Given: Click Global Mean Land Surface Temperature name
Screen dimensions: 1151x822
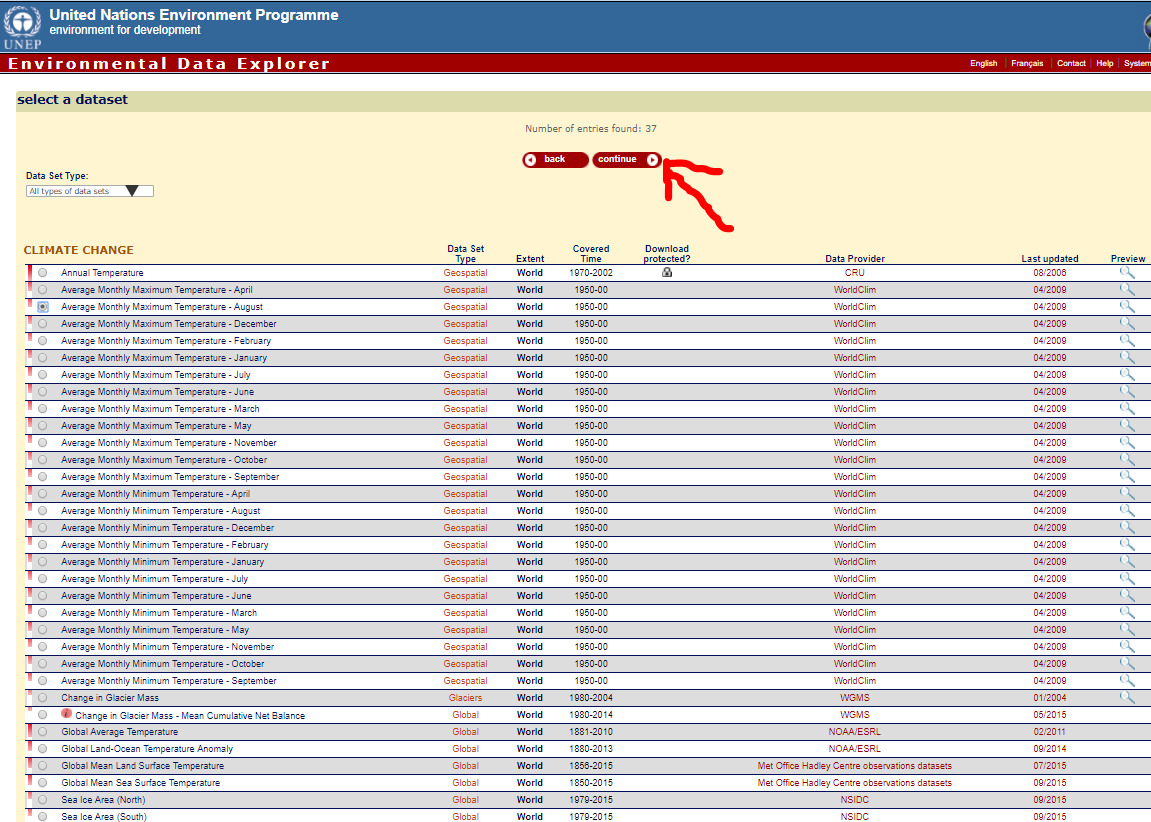Looking at the screenshot, I should click(143, 765).
